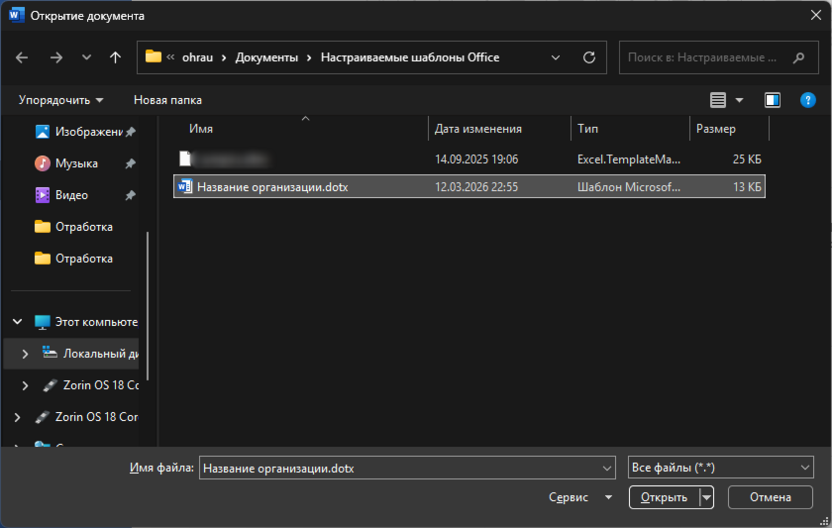
Task: Expand the address bar history dropdown
Action: pyautogui.click(x=555, y=57)
